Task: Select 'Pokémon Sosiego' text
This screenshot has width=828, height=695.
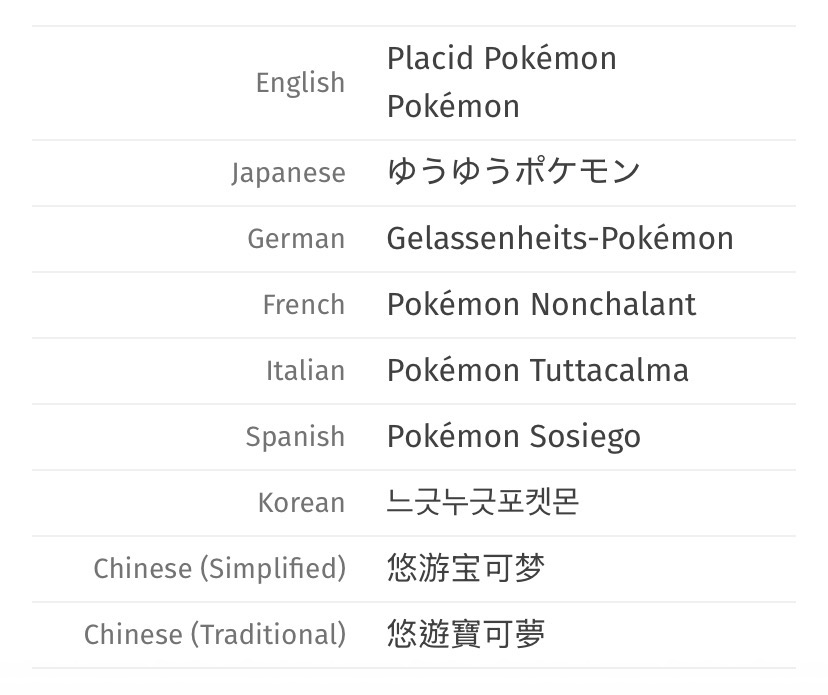Action: tap(514, 437)
